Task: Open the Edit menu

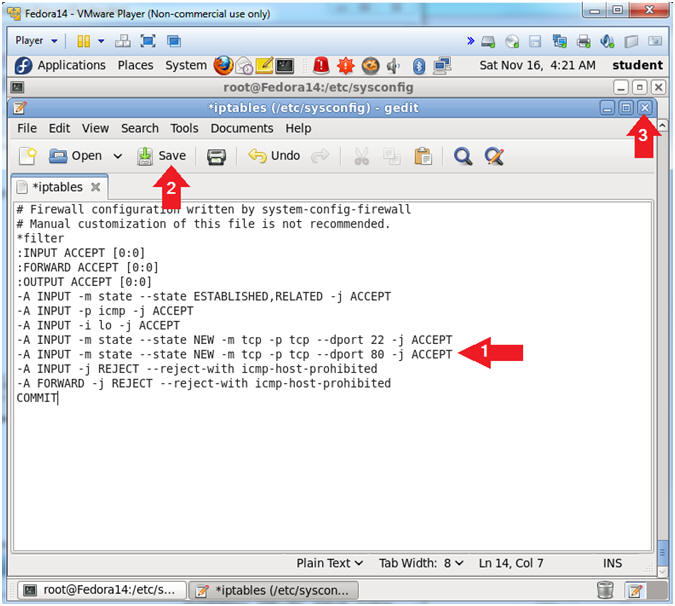Action: point(59,128)
